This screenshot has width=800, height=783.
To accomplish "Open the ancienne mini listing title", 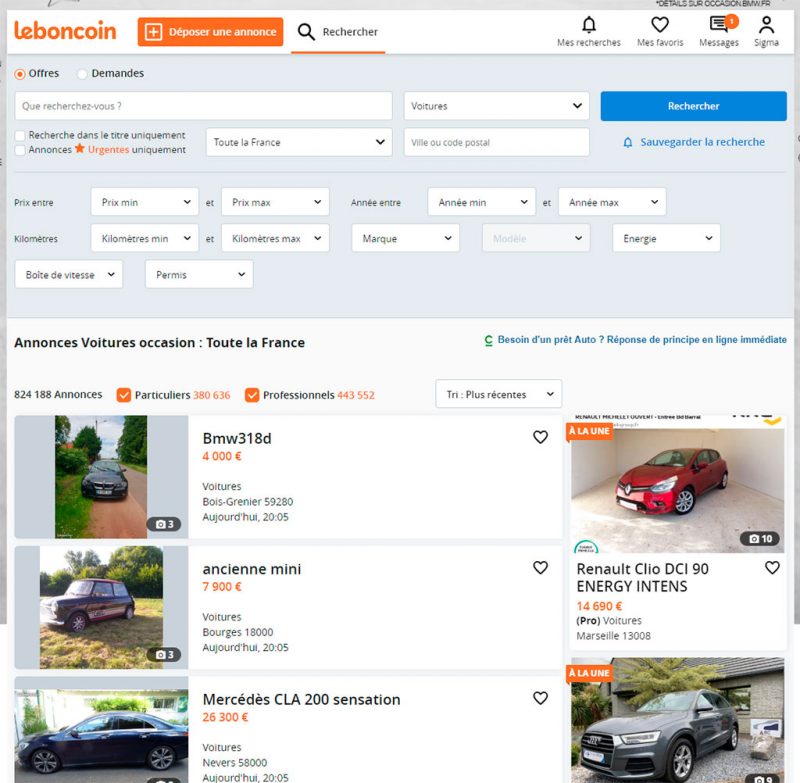I will [252, 569].
